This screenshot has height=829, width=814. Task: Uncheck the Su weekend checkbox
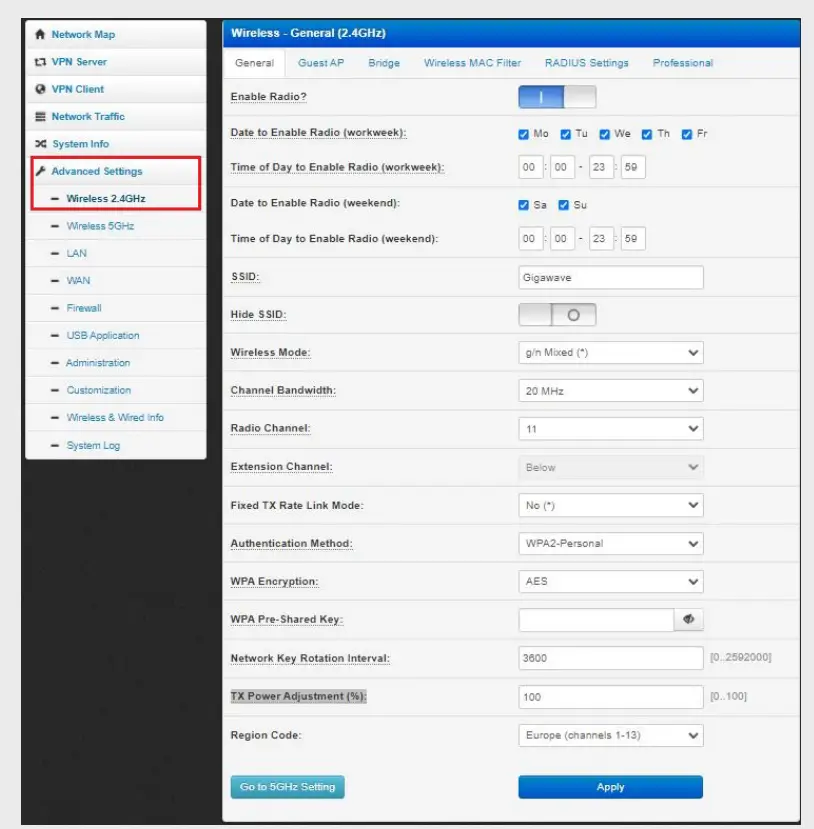(563, 205)
